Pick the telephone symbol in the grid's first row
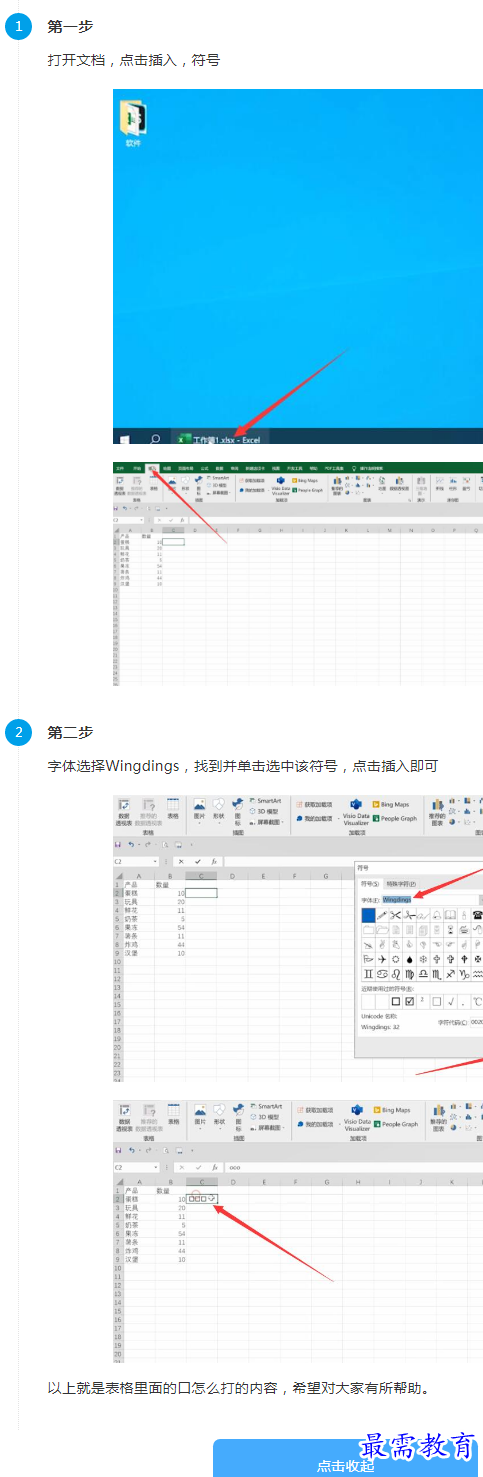The height and width of the screenshot is (1477, 483). (x=478, y=915)
